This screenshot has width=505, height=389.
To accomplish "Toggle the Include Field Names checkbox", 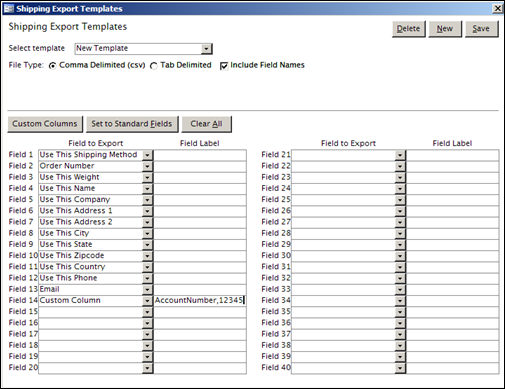I will 224,66.
